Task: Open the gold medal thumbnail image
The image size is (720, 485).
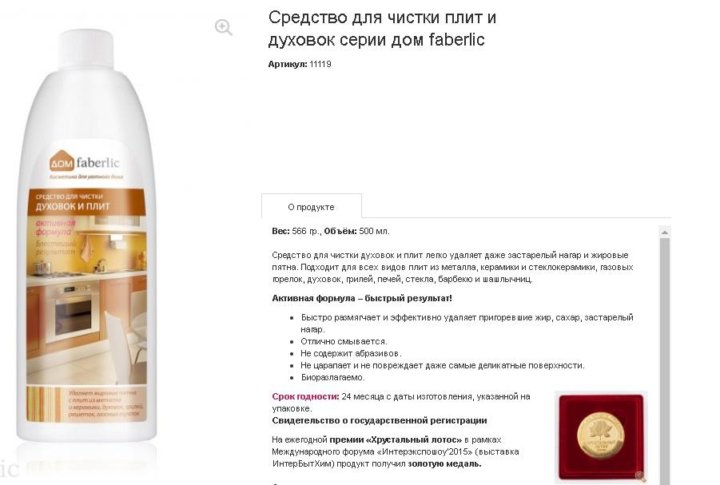Action: point(600,437)
